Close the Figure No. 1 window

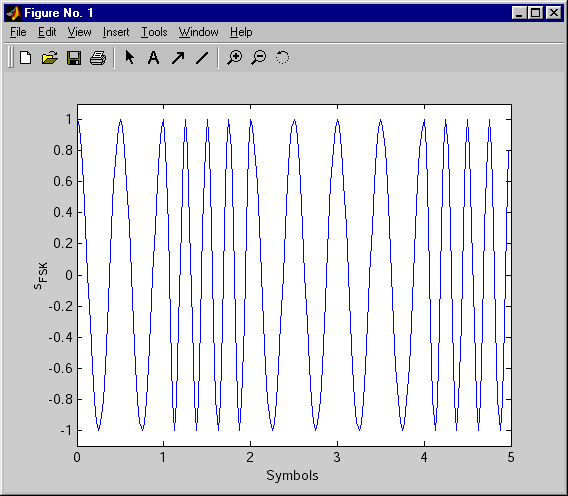tap(554, 13)
